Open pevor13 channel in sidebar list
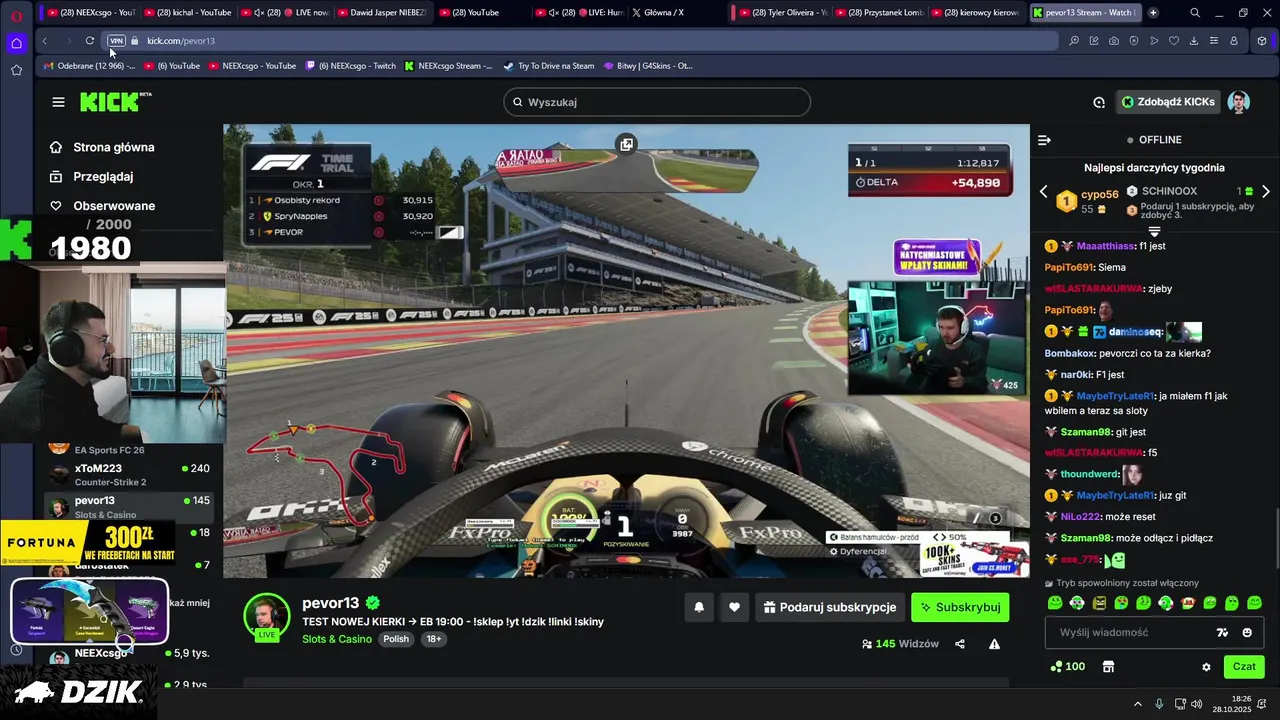Image resolution: width=1280 pixels, height=720 pixels. 130,507
